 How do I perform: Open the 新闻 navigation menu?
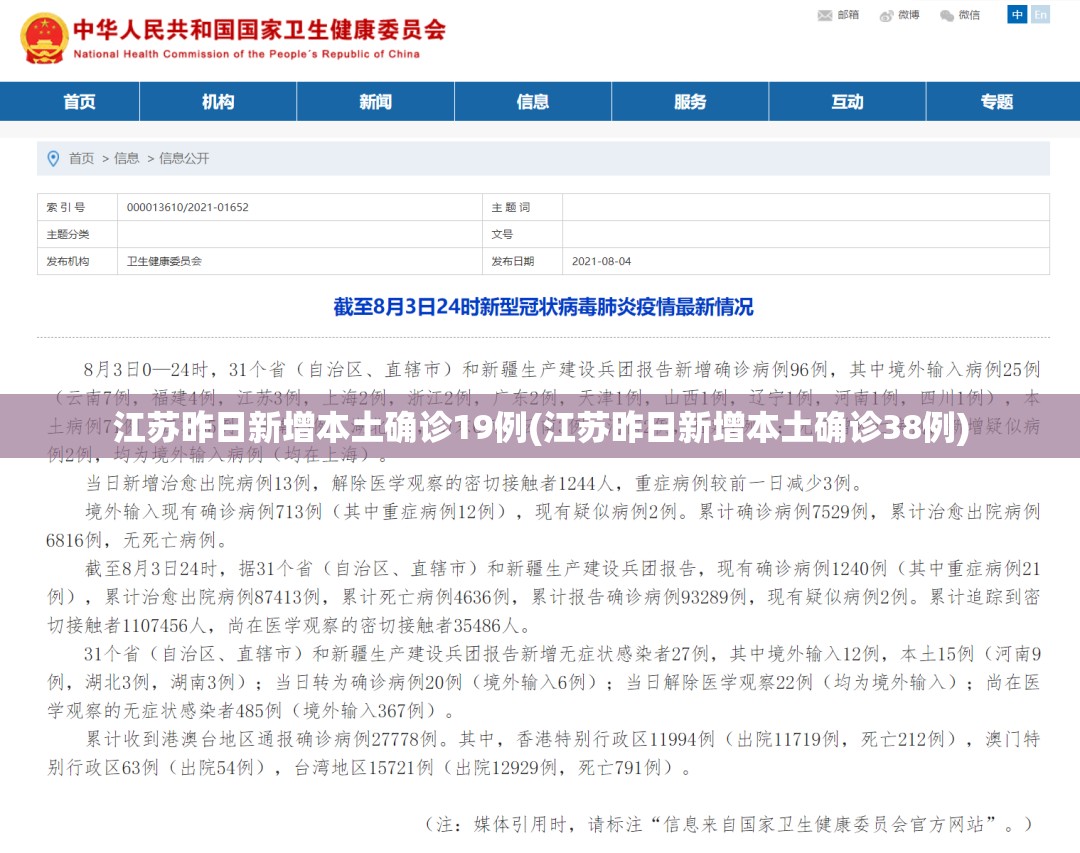tap(375, 102)
